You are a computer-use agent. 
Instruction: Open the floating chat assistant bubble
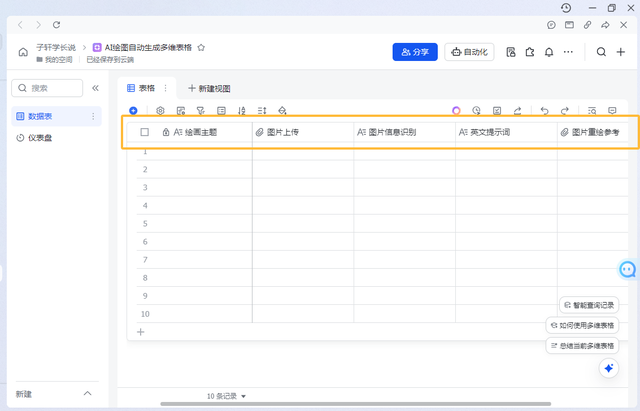[627, 269]
